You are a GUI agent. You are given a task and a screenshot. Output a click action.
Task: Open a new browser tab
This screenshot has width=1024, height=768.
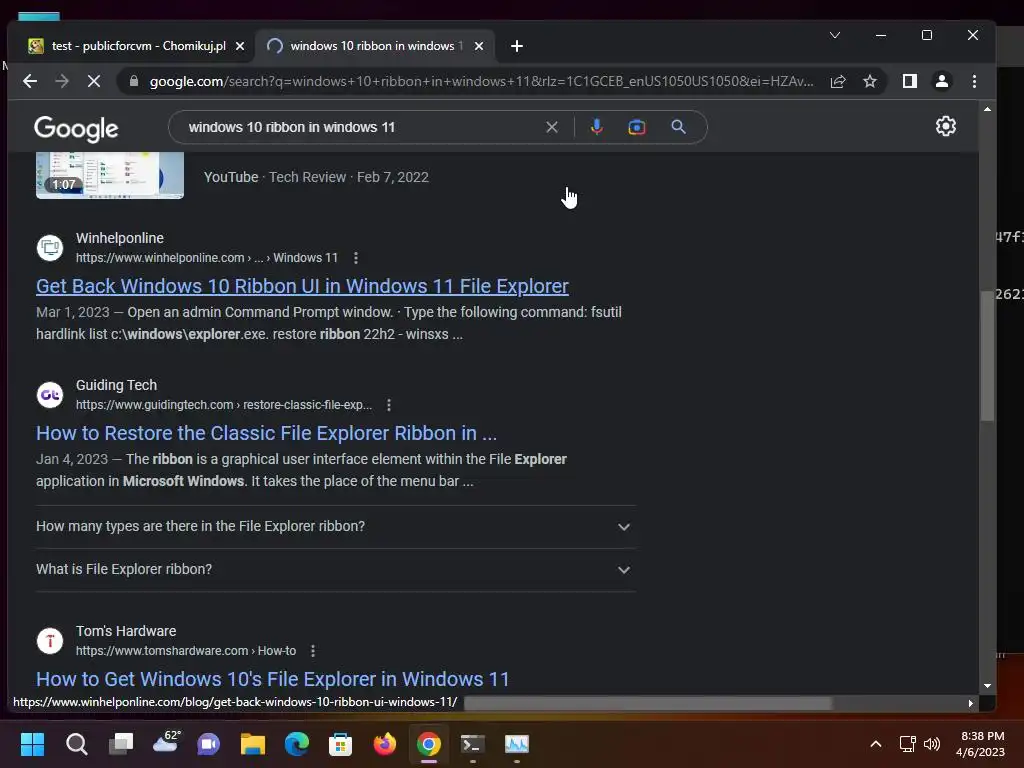coord(517,46)
